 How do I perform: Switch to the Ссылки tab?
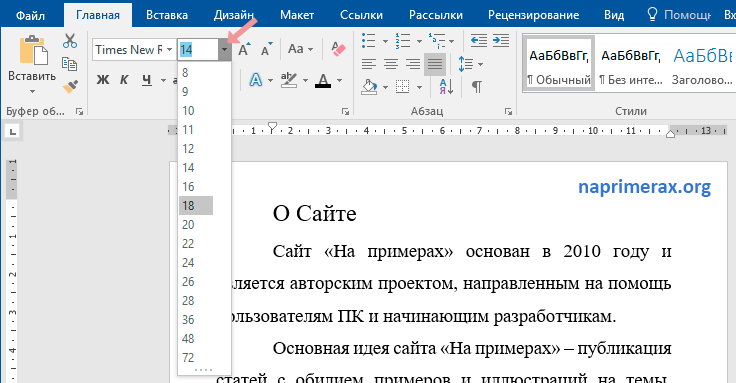click(x=361, y=15)
